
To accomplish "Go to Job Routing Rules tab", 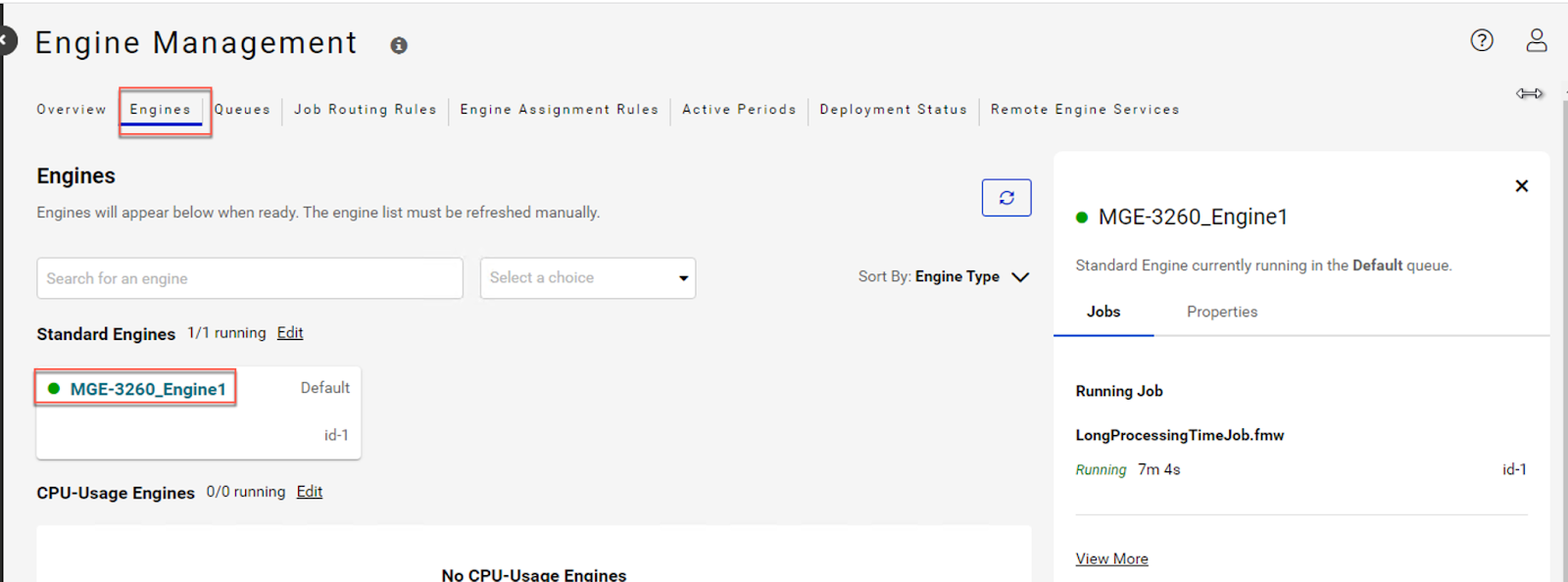I will tap(366, 110).
